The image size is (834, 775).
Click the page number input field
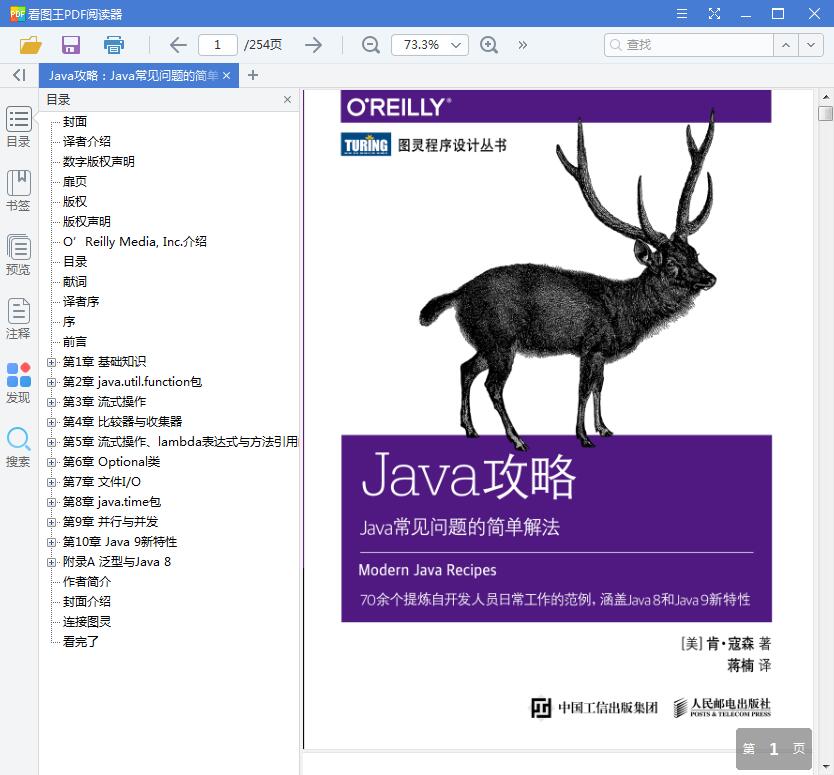pos(218,45)
